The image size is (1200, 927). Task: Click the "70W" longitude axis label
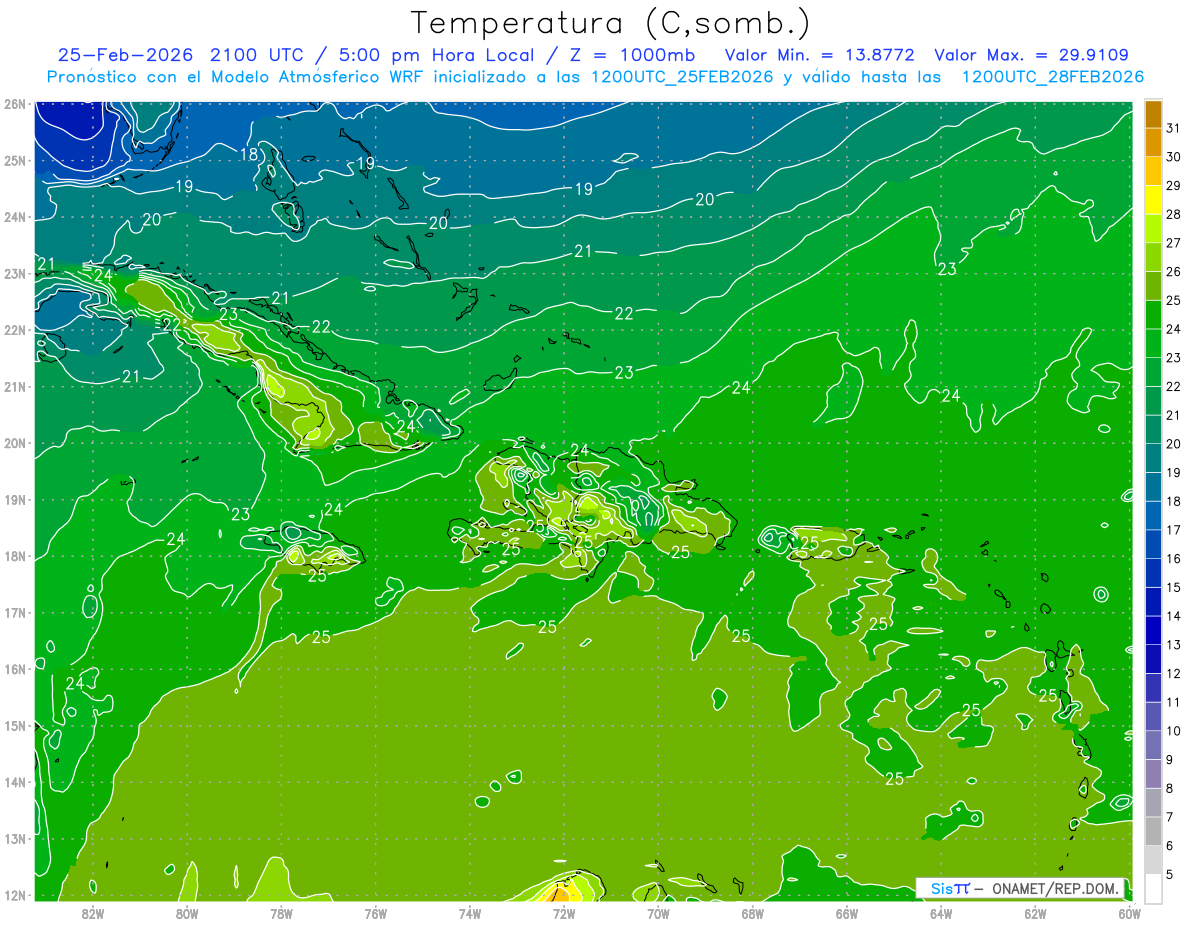pyautogui.click(x=658, y=913)
